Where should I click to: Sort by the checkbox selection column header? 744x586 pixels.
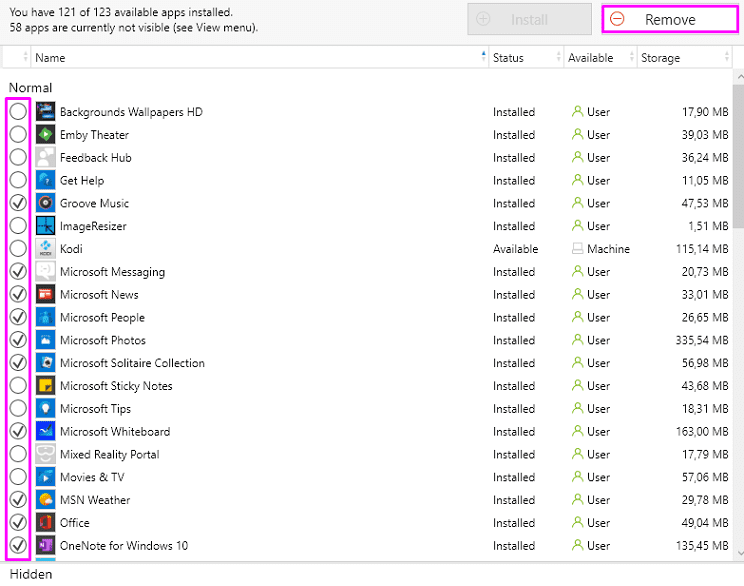point(17,57)
